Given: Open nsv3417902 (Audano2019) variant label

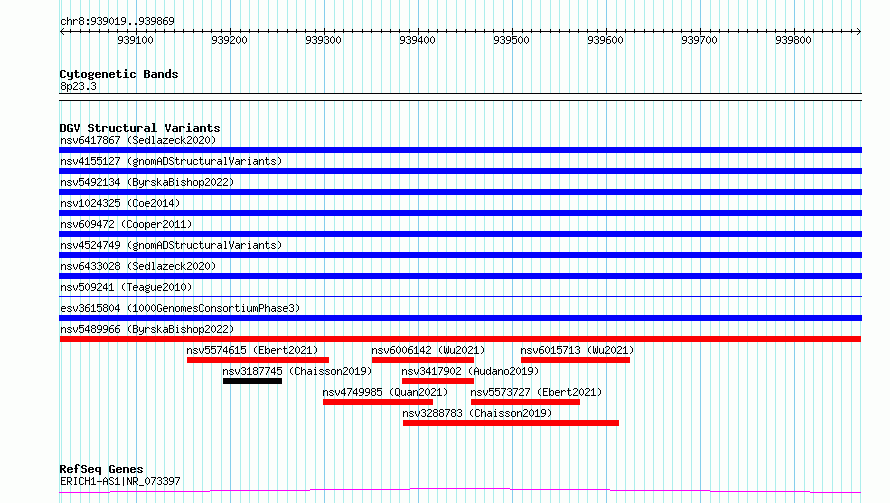Looking at the screenshot, I should click(x=470, y=371).
